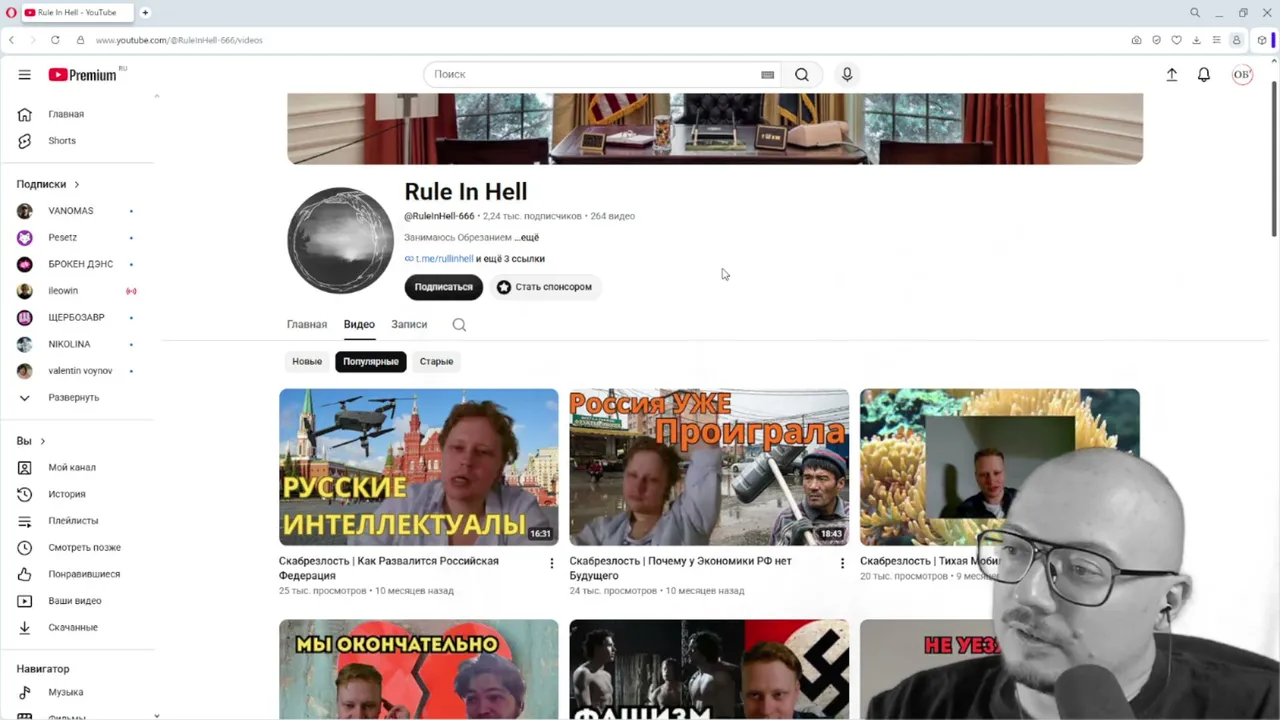Play the Русские Интеллектуалы thumbnail video
1280x720 pixels.
(x=419, y=467)
